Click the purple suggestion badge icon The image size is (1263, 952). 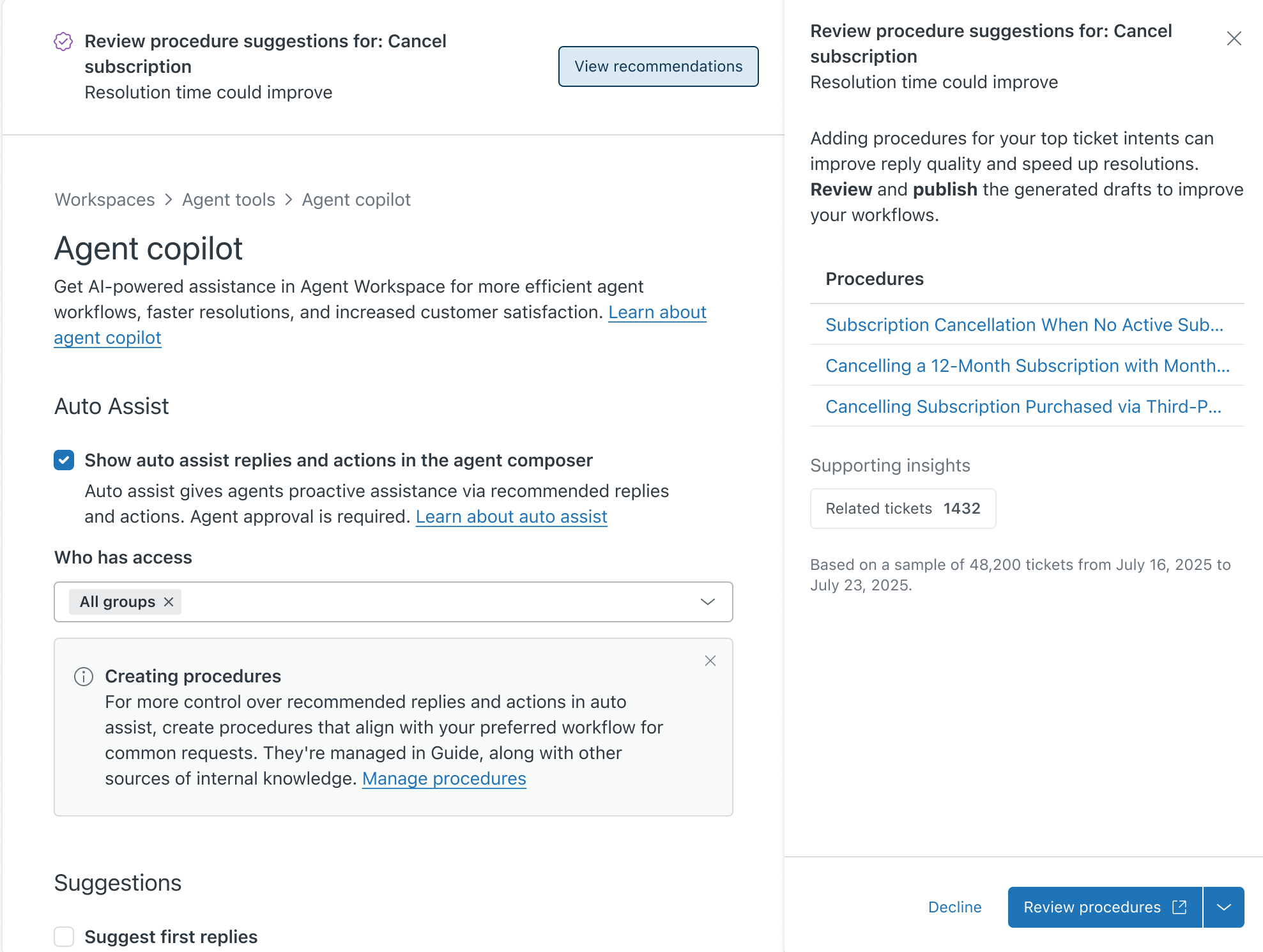click(x=63, y=42)
